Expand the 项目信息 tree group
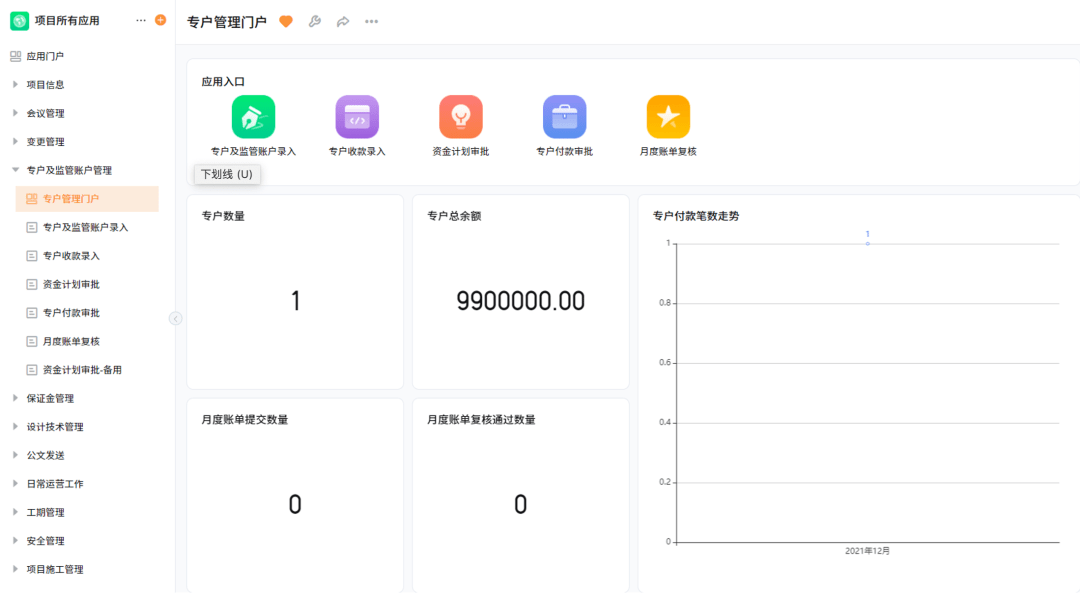This screenshot has height=595, width=1080. pyautogui.click(x=15, y=85)
